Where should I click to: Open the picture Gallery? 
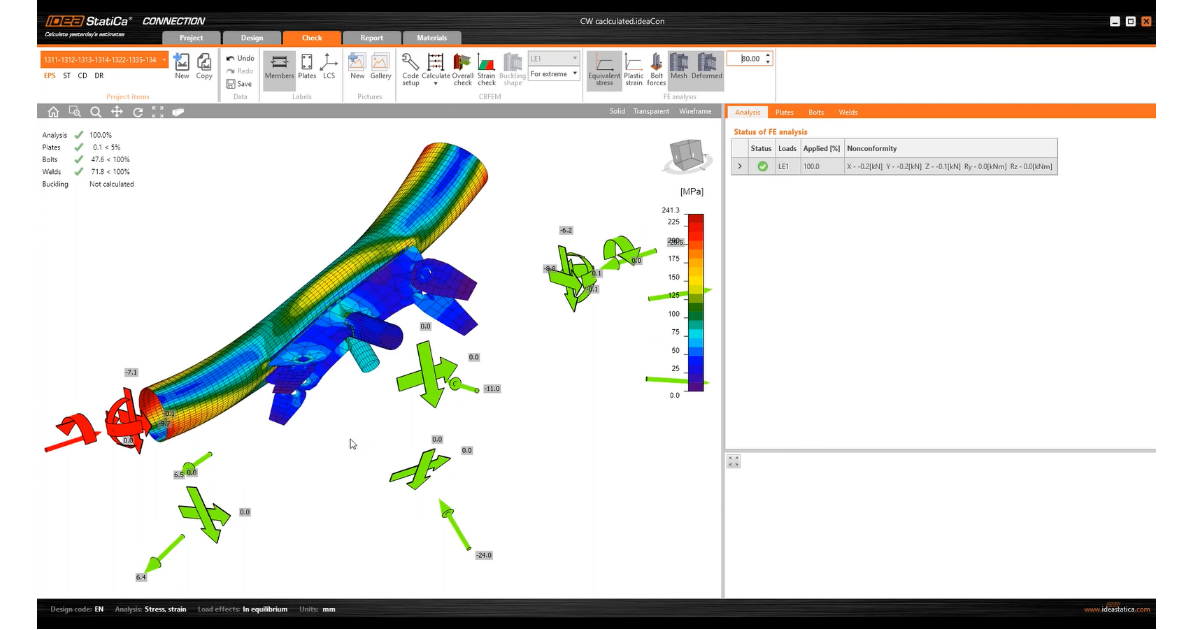[381, 67]
